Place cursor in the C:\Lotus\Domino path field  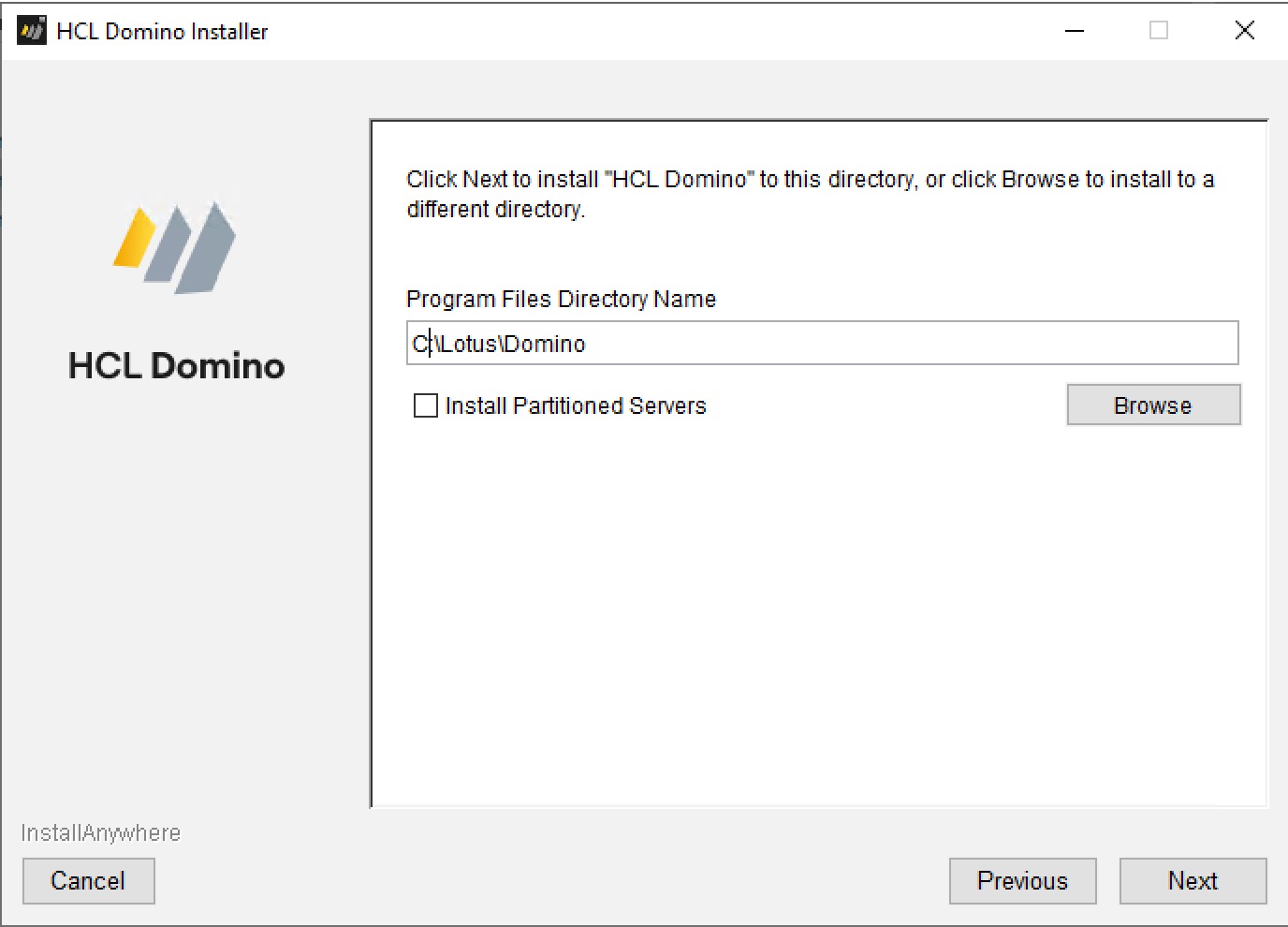coord(822,343)
